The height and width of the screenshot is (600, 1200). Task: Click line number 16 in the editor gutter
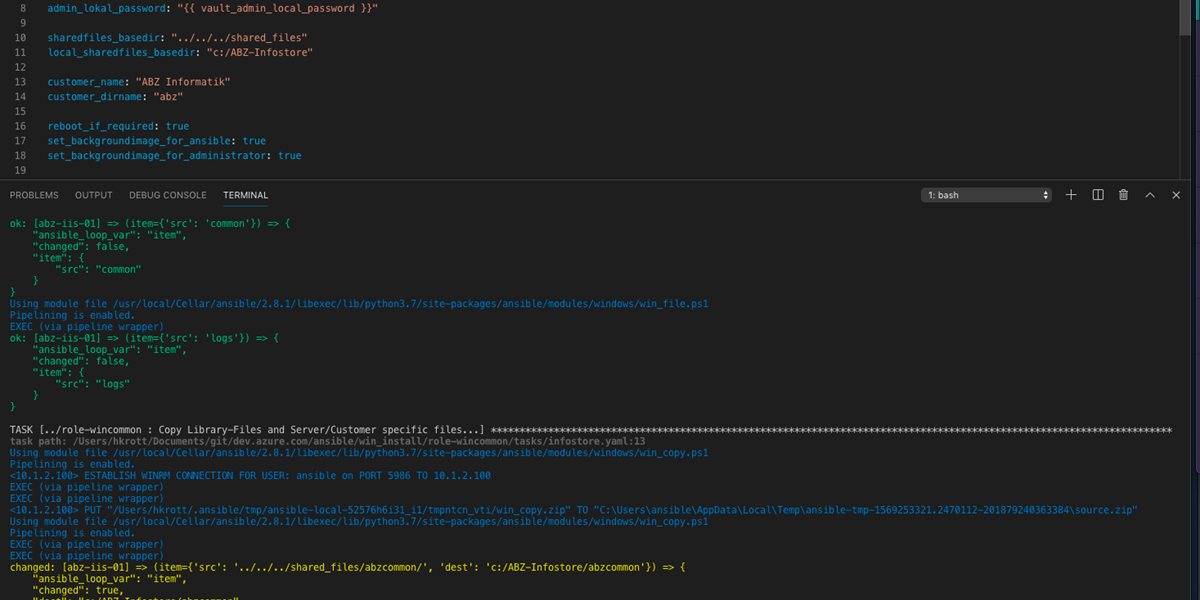pyautogui.click(x=21, y=126)
